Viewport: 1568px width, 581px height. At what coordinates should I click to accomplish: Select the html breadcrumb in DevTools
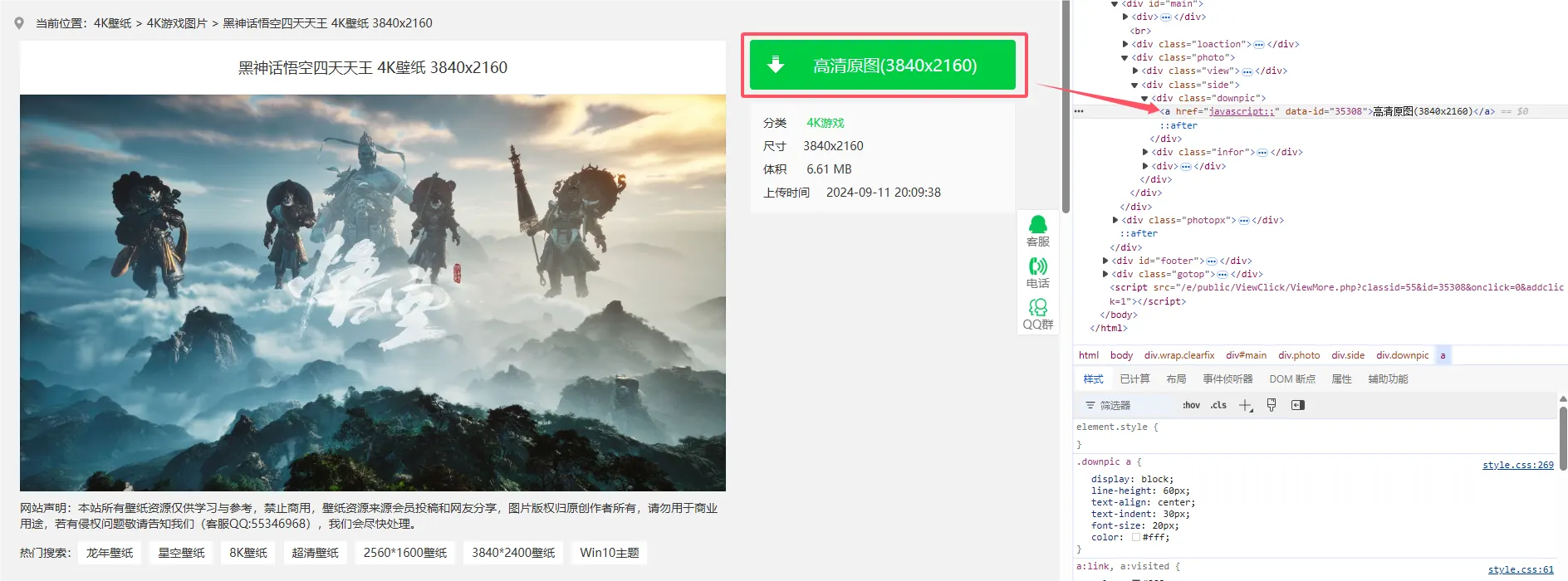(x=1088, y=355)
